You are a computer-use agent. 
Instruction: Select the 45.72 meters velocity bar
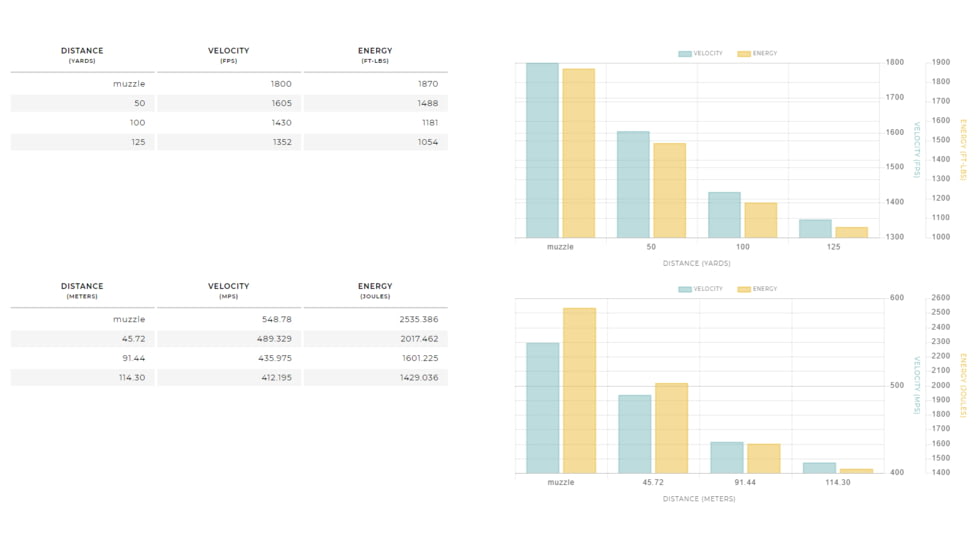coord(634,434)
